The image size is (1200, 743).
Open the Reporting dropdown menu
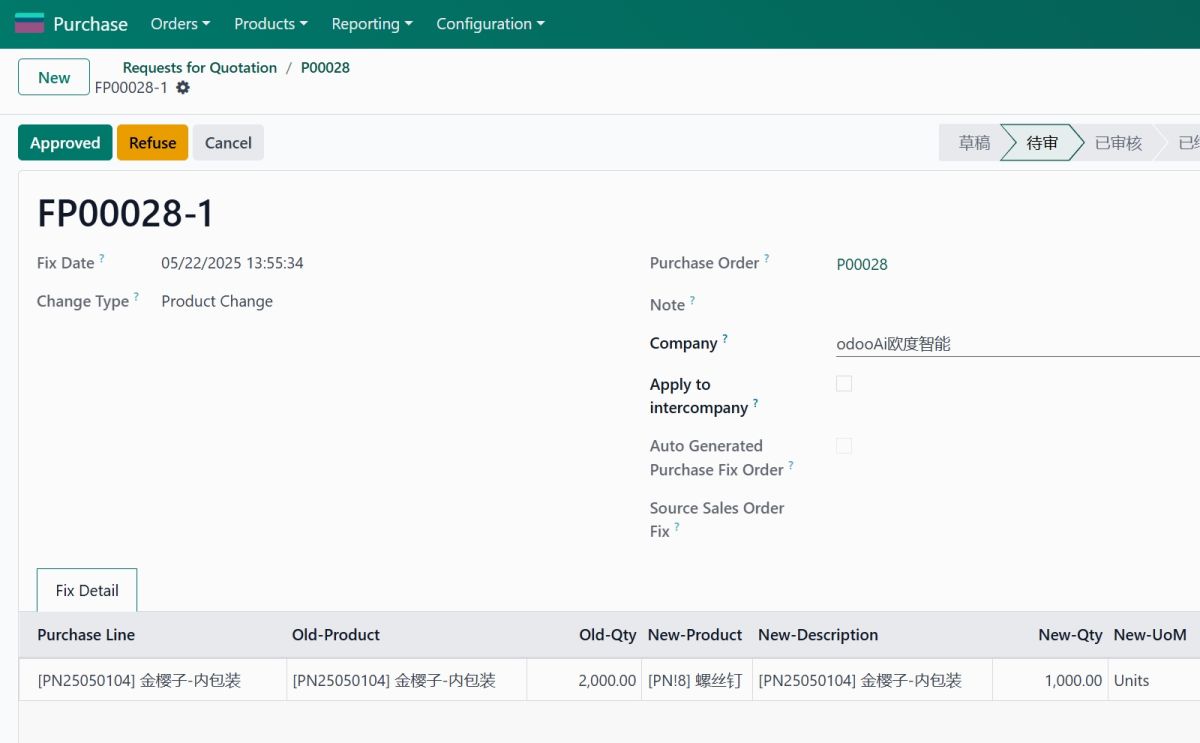coord(371,24)
